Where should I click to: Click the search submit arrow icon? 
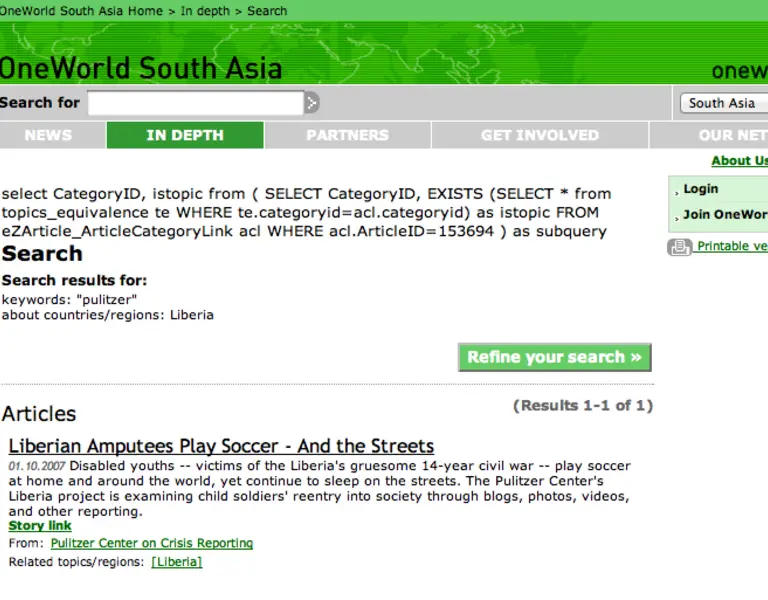click(x=312, y=103)
